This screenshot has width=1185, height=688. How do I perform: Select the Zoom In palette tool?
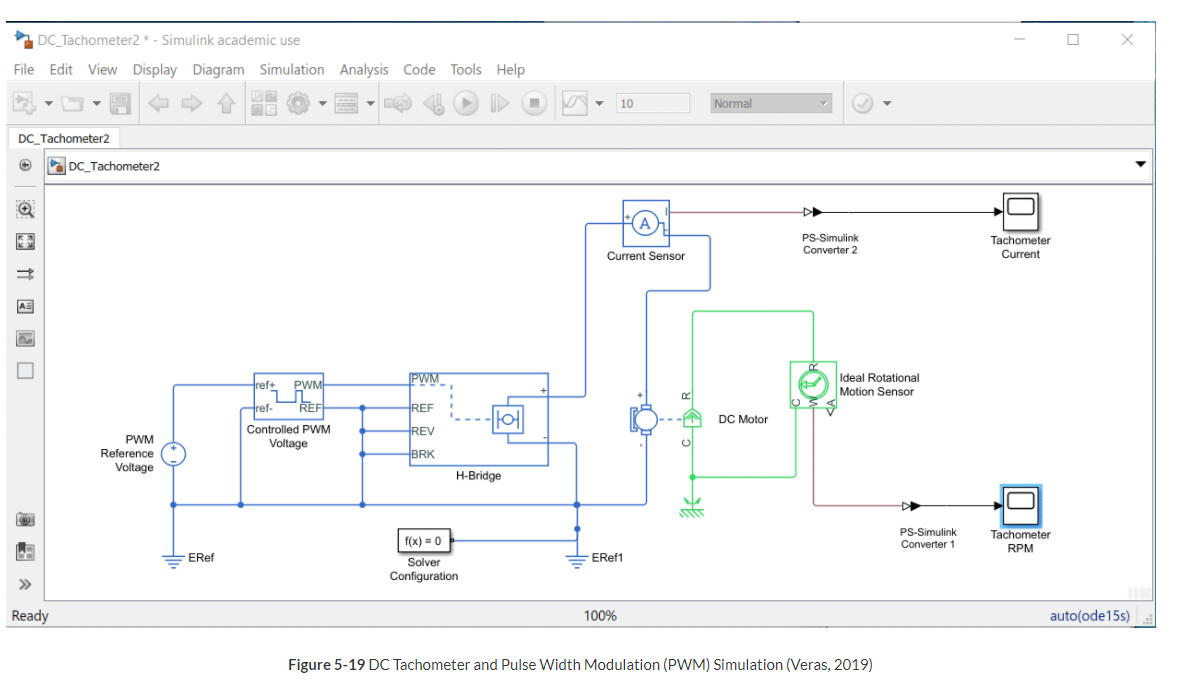(25, 209)
